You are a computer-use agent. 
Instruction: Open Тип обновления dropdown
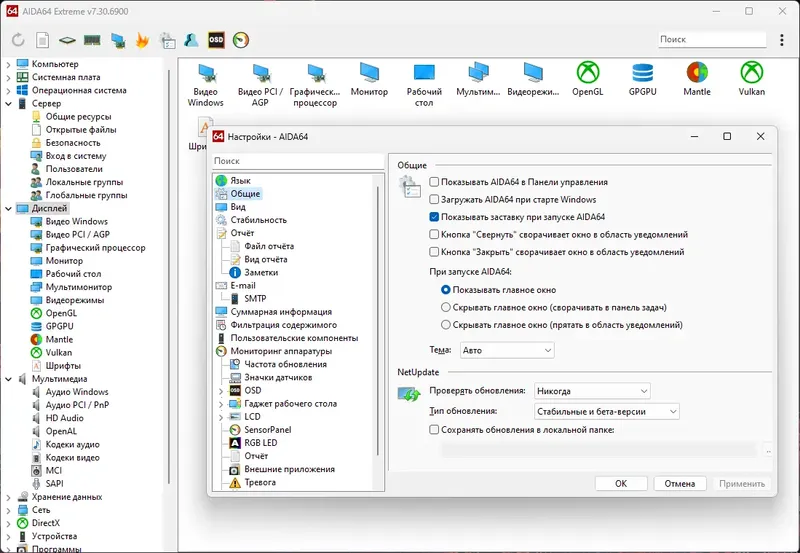point(607,412)
